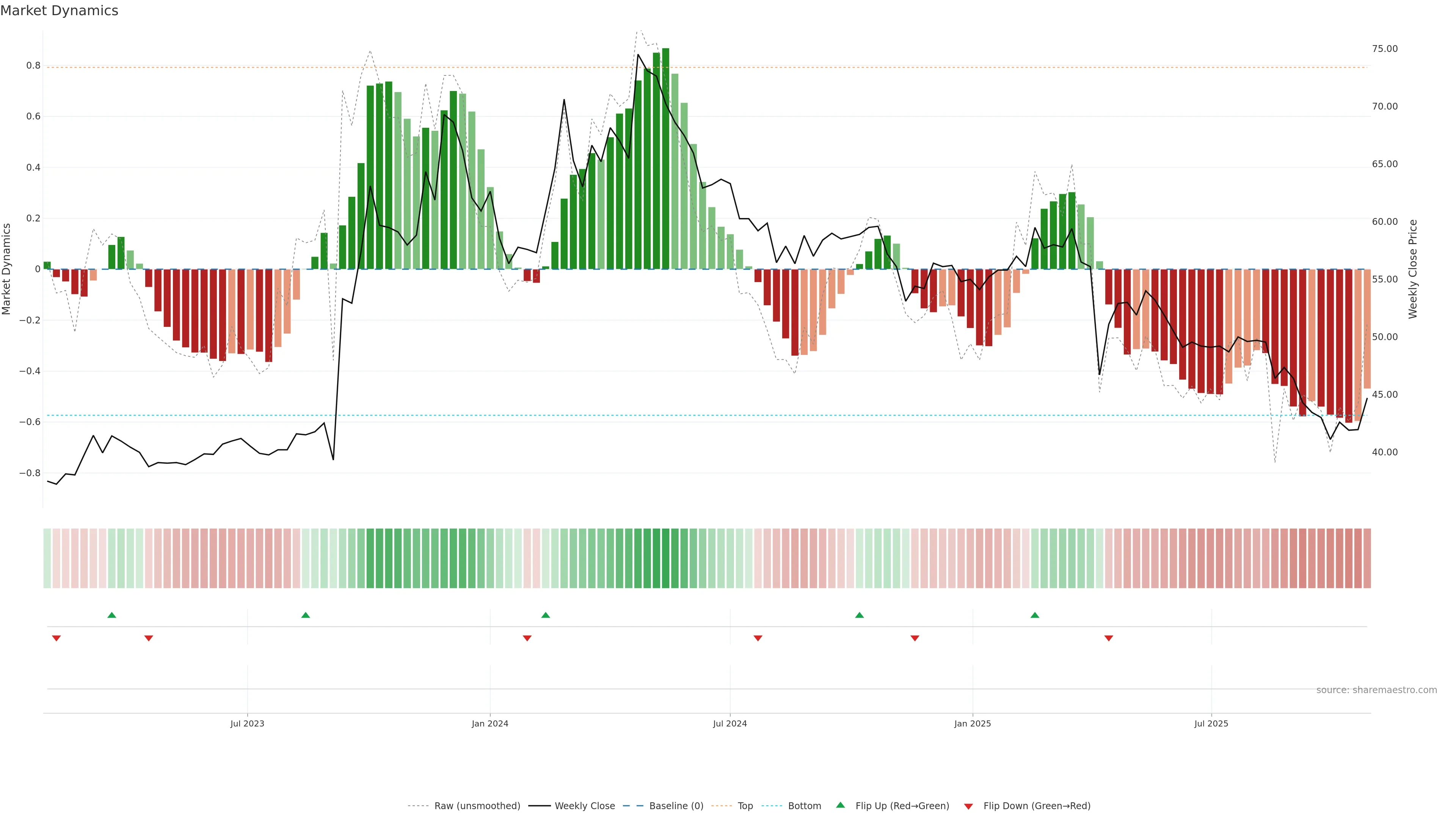This screenshot has height=819, width=1456.
Task: Click the leftmost red Flip Down triangle marker
Action: coord(56,638)
